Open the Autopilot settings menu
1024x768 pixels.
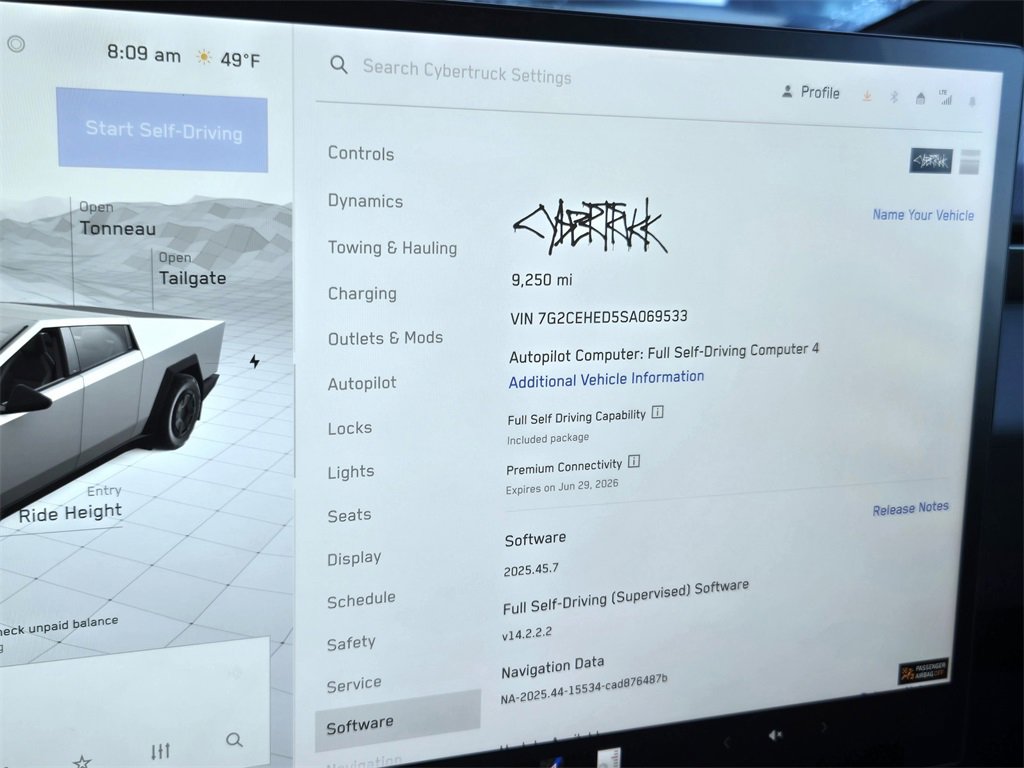click(362, 383)
